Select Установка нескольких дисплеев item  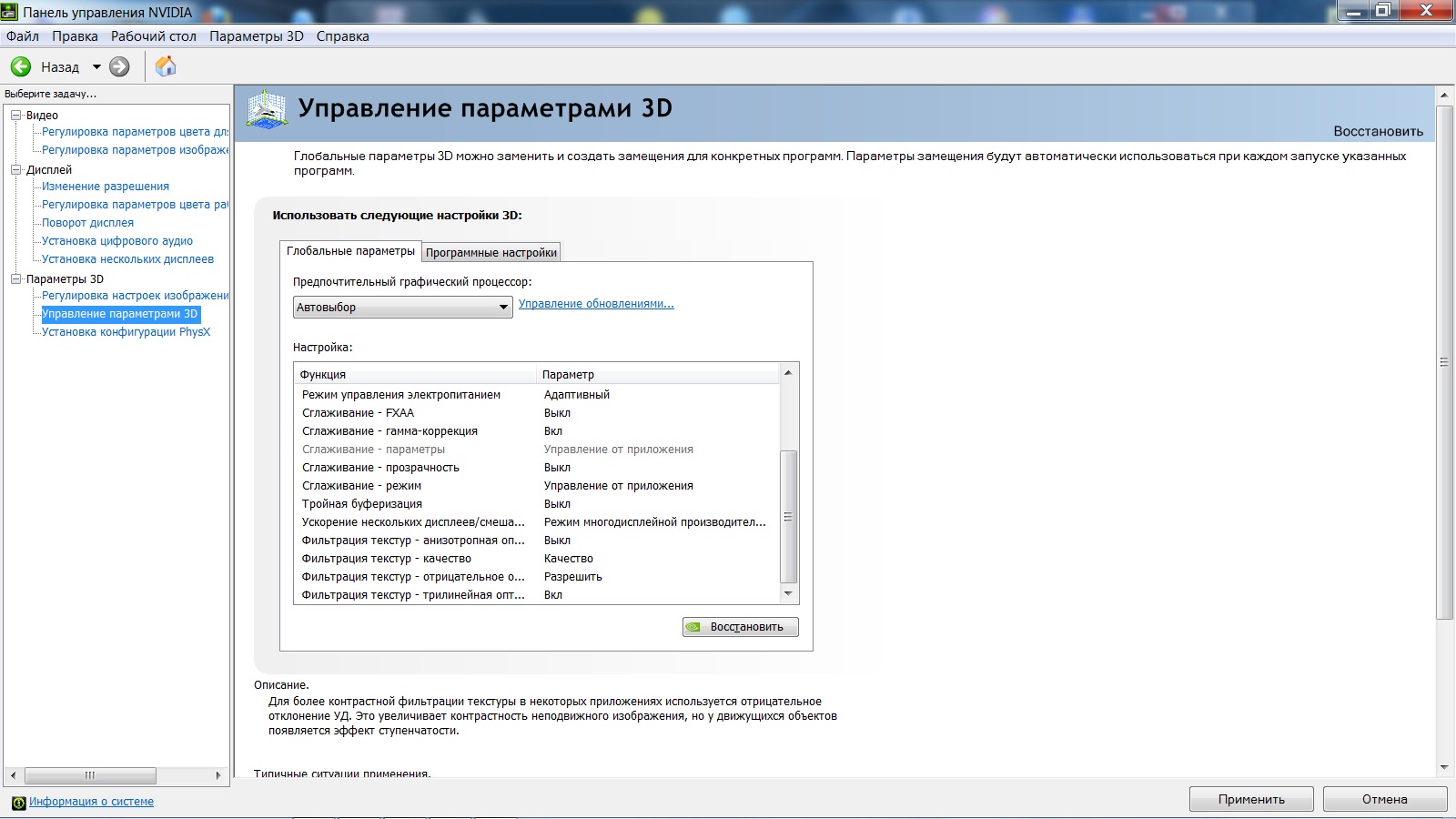[127, 259]
